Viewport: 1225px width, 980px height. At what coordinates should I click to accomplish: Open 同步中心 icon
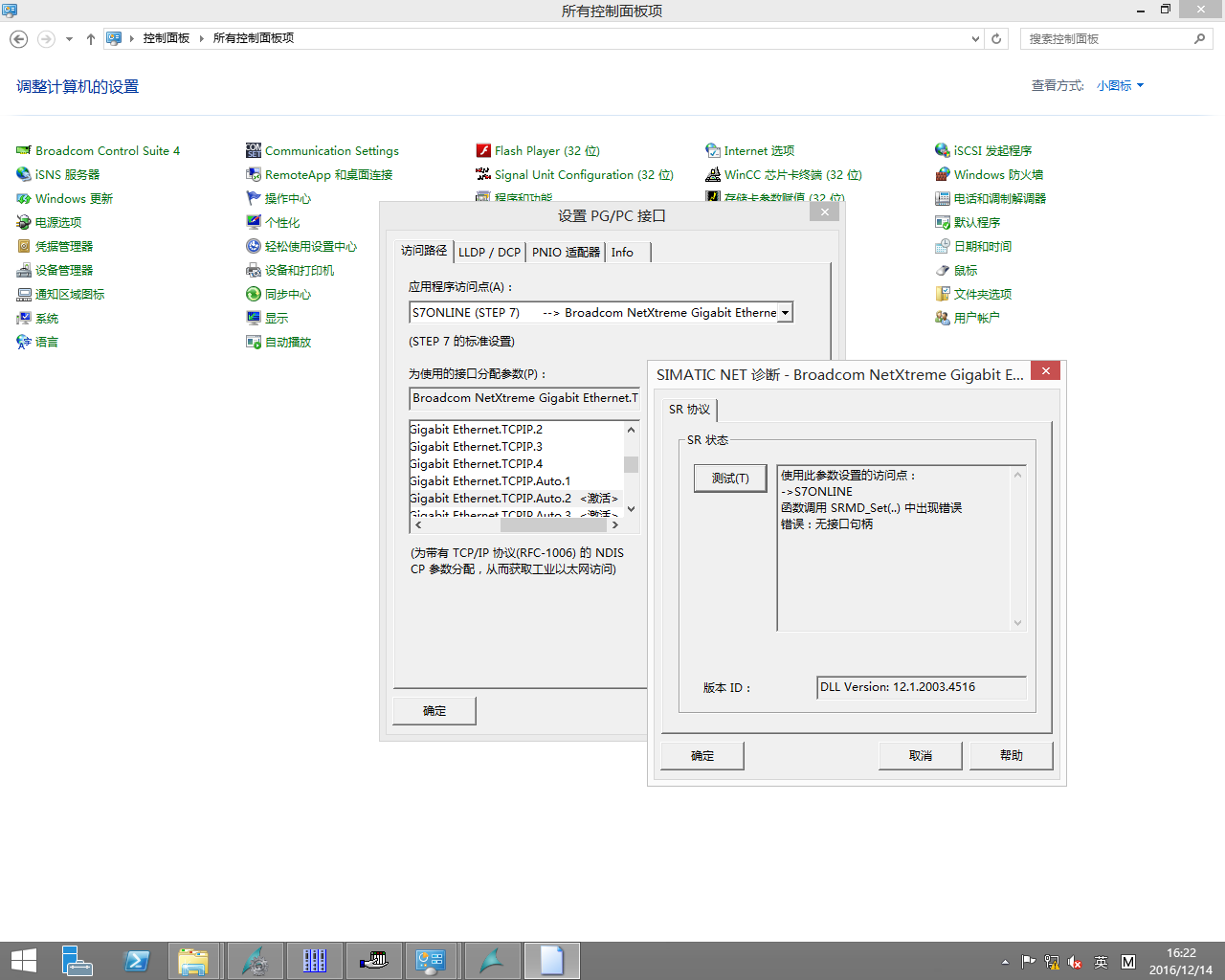coord(254,295)
